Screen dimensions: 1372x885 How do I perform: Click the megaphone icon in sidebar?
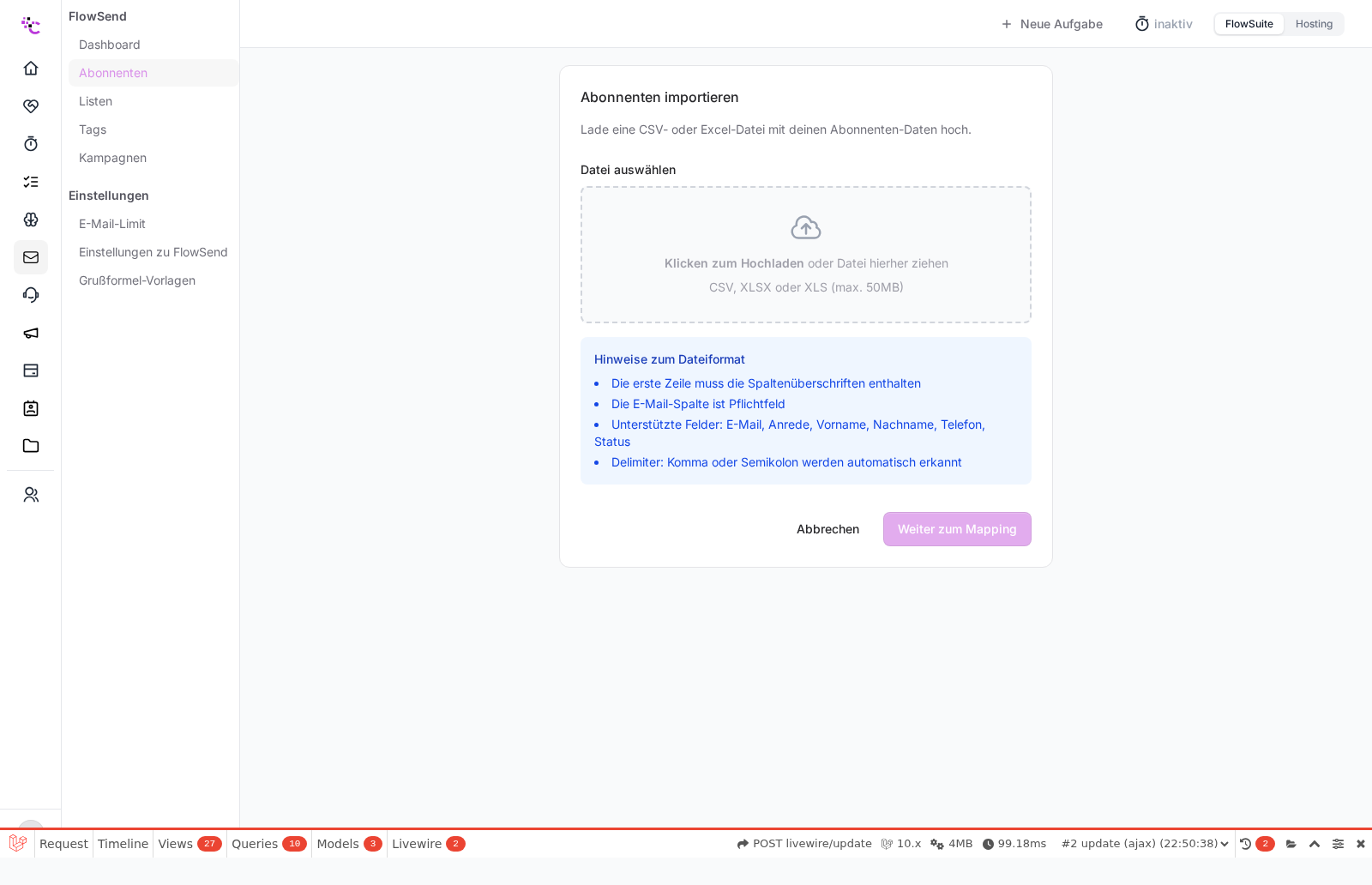[31, 333]
